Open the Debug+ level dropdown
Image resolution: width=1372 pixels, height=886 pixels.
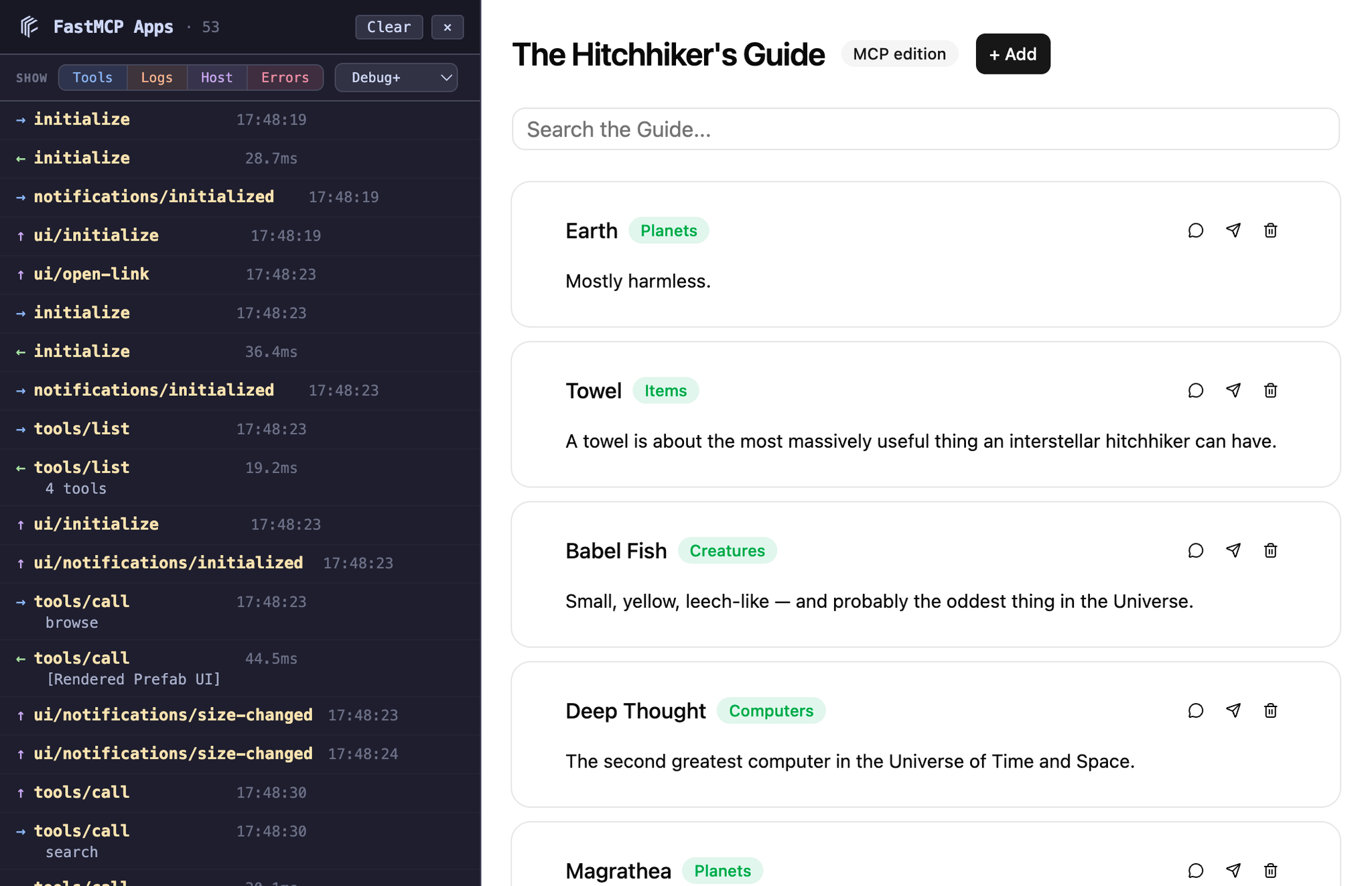[x=396, y=77]
